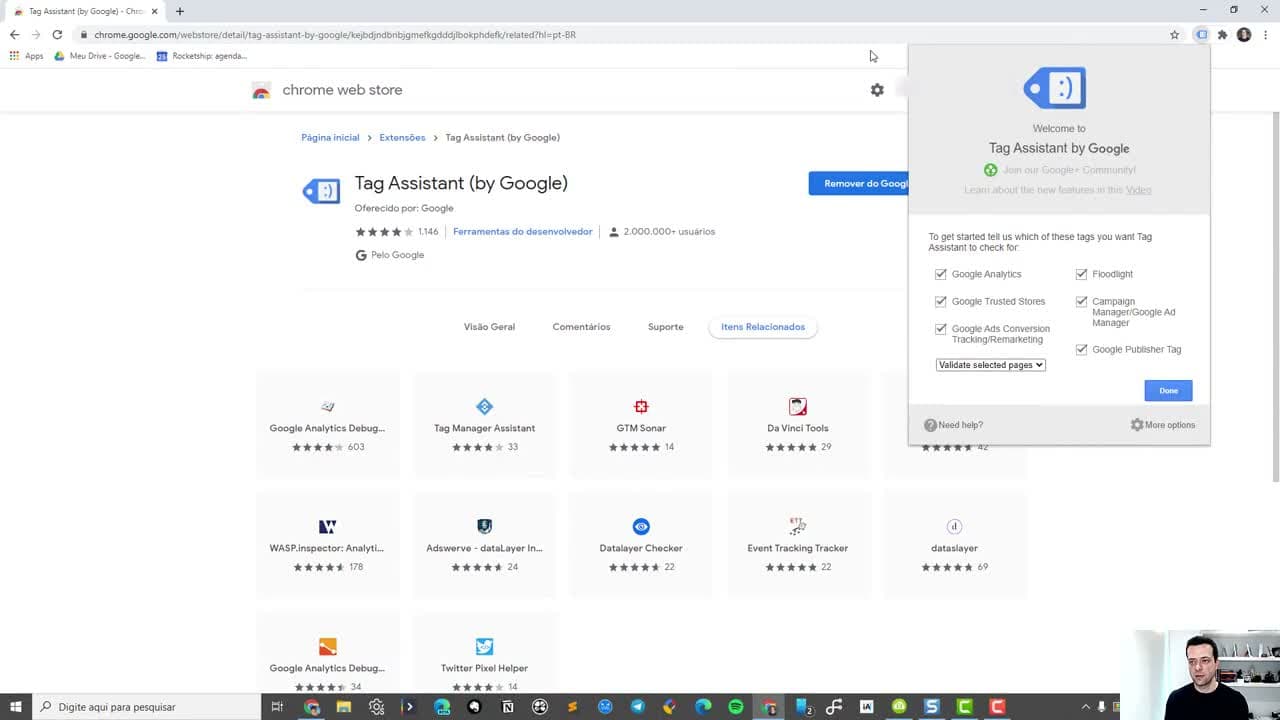The width and height of the screenshot is (1280, 720).
Task: Uncheck Campaign Manager/Google Ad Manager checkbox
Action: (x=1081, y=301)
